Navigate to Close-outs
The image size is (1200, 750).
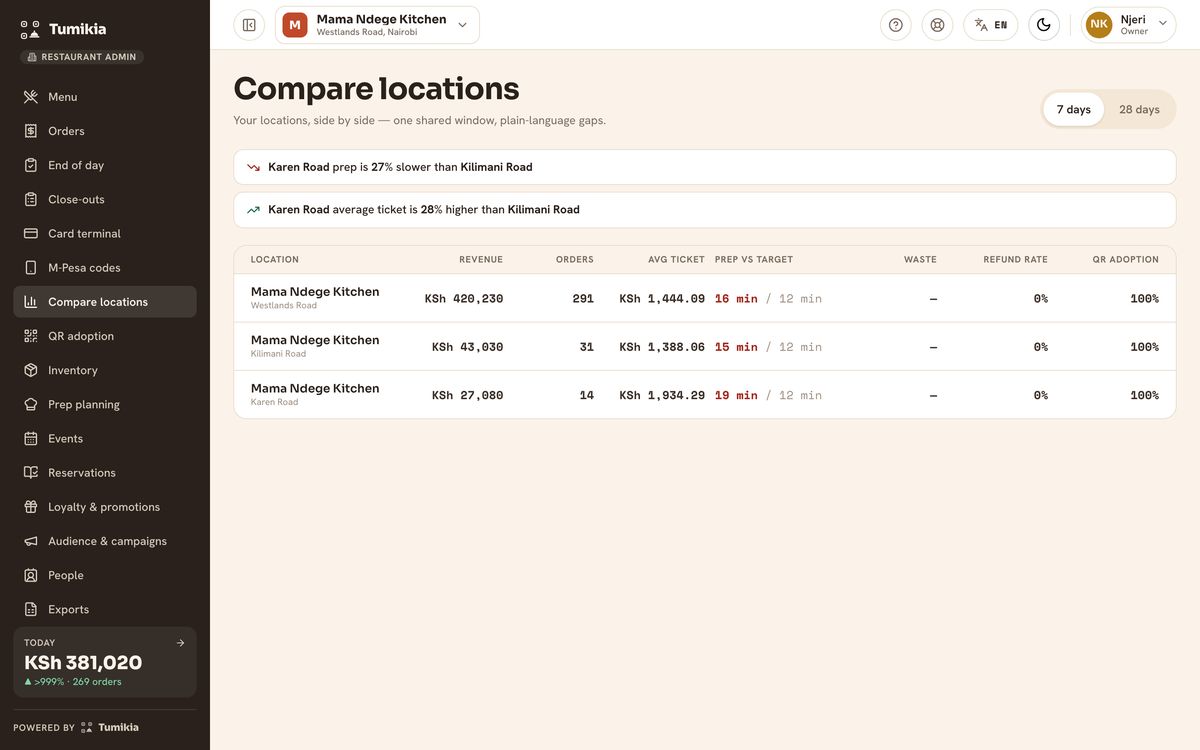pos(105,199)
